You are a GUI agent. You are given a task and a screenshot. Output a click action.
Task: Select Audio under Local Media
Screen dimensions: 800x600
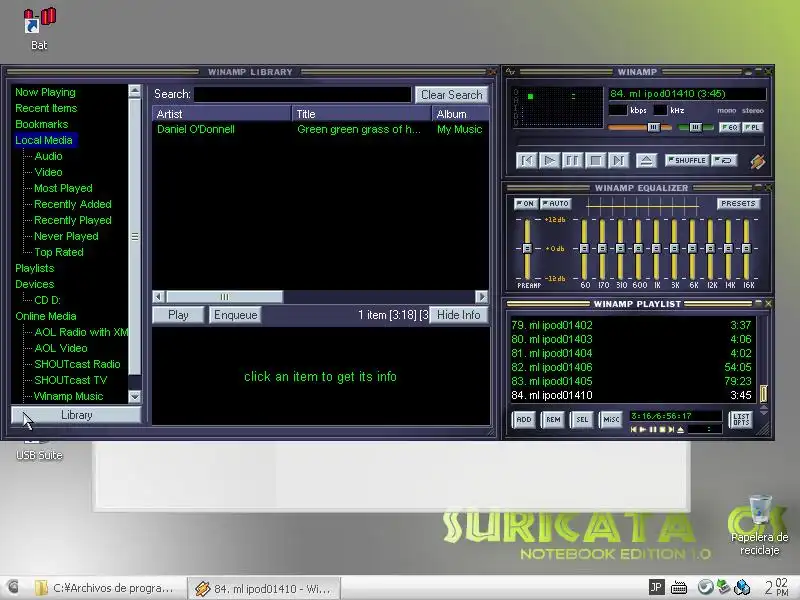pos(48,156)
